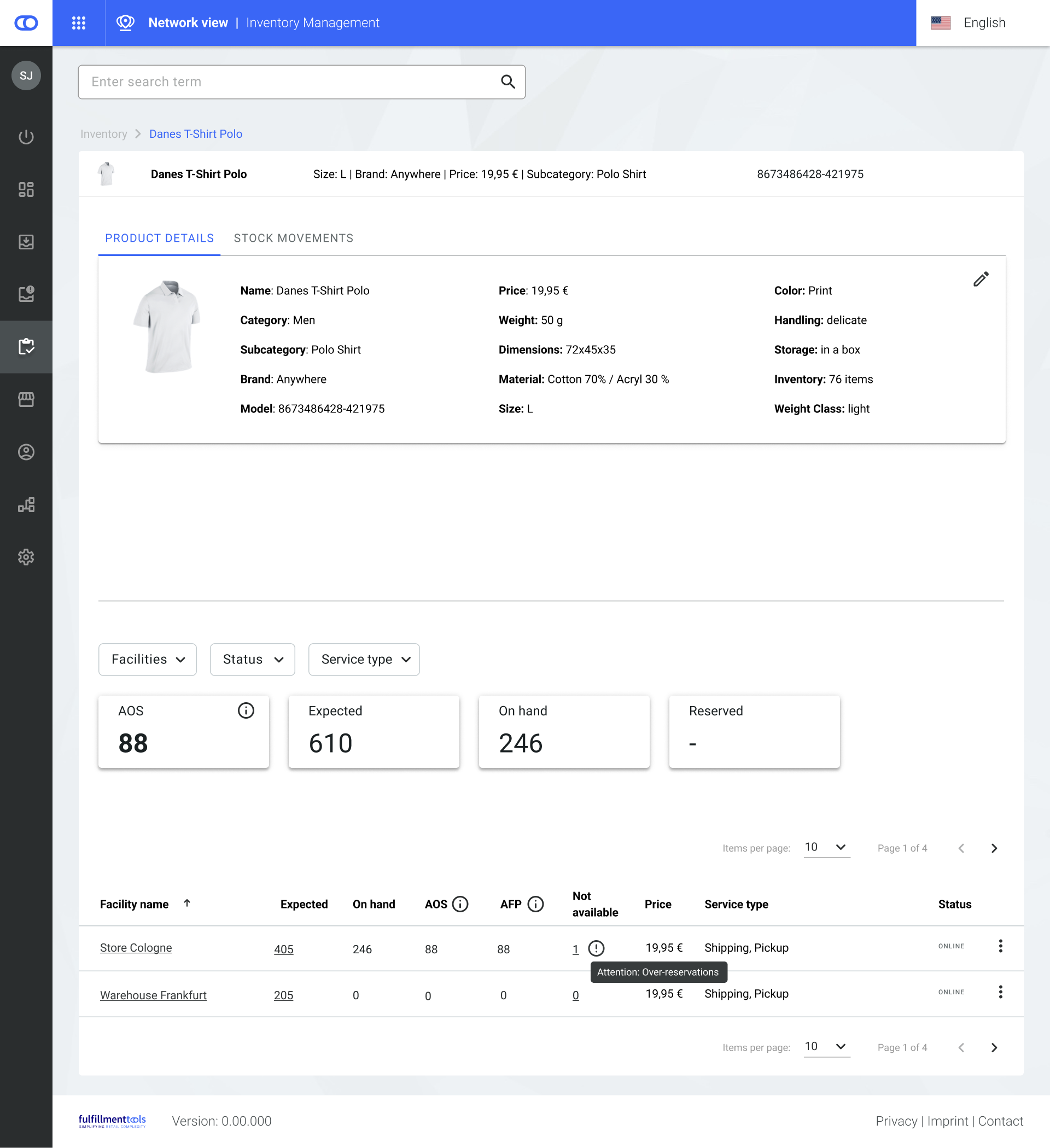1050x1148 pixels.
Task: Click the Inventory breadcrumb link
Action: (x=104, y=134)
